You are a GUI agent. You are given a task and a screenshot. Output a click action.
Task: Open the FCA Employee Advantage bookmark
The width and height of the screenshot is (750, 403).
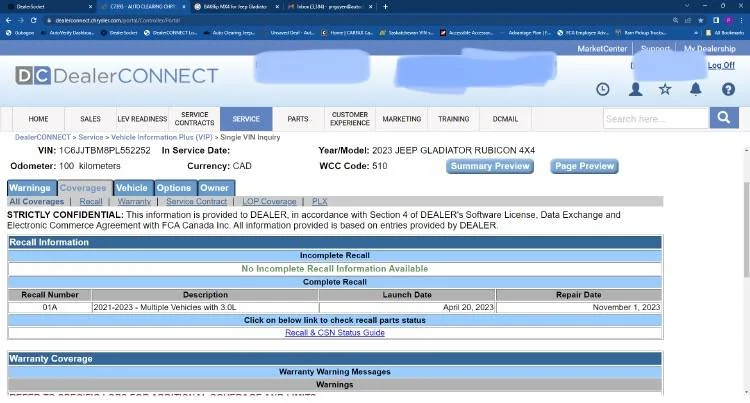click(x=583, y=33)
